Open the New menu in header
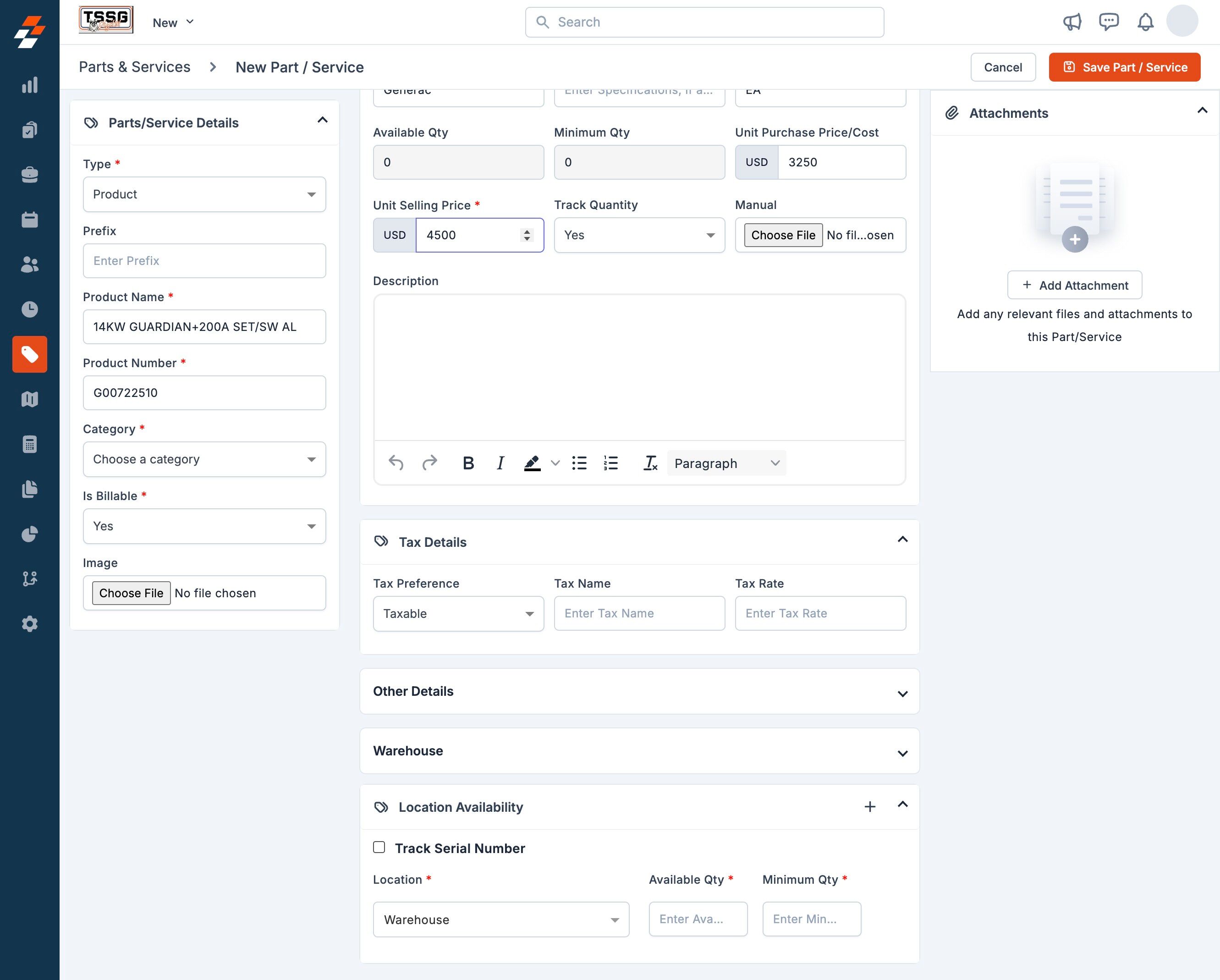 pyautogui.click(x=173, y=22)
